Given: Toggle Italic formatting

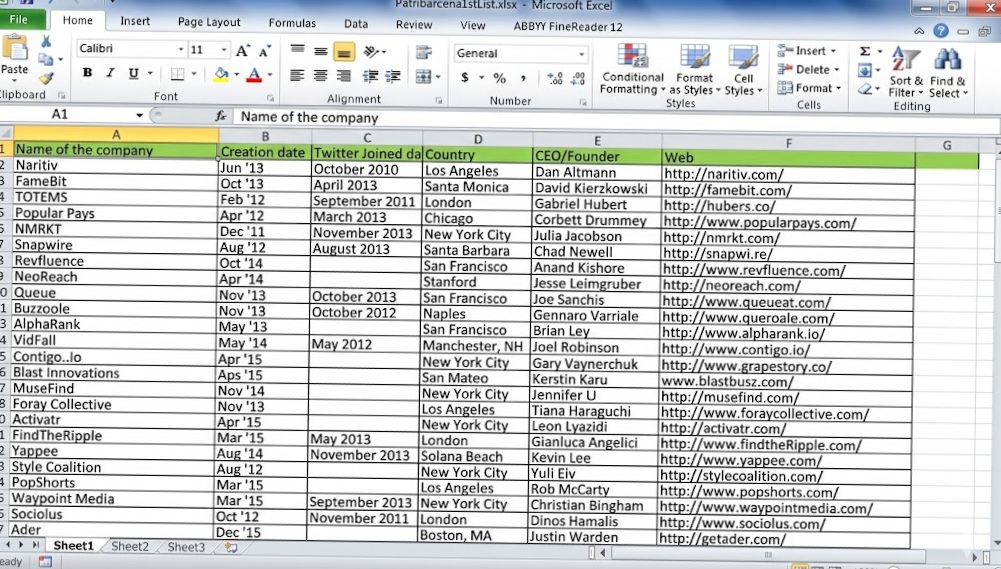Looking at the screenshot, I should click(x=110, y=73).
